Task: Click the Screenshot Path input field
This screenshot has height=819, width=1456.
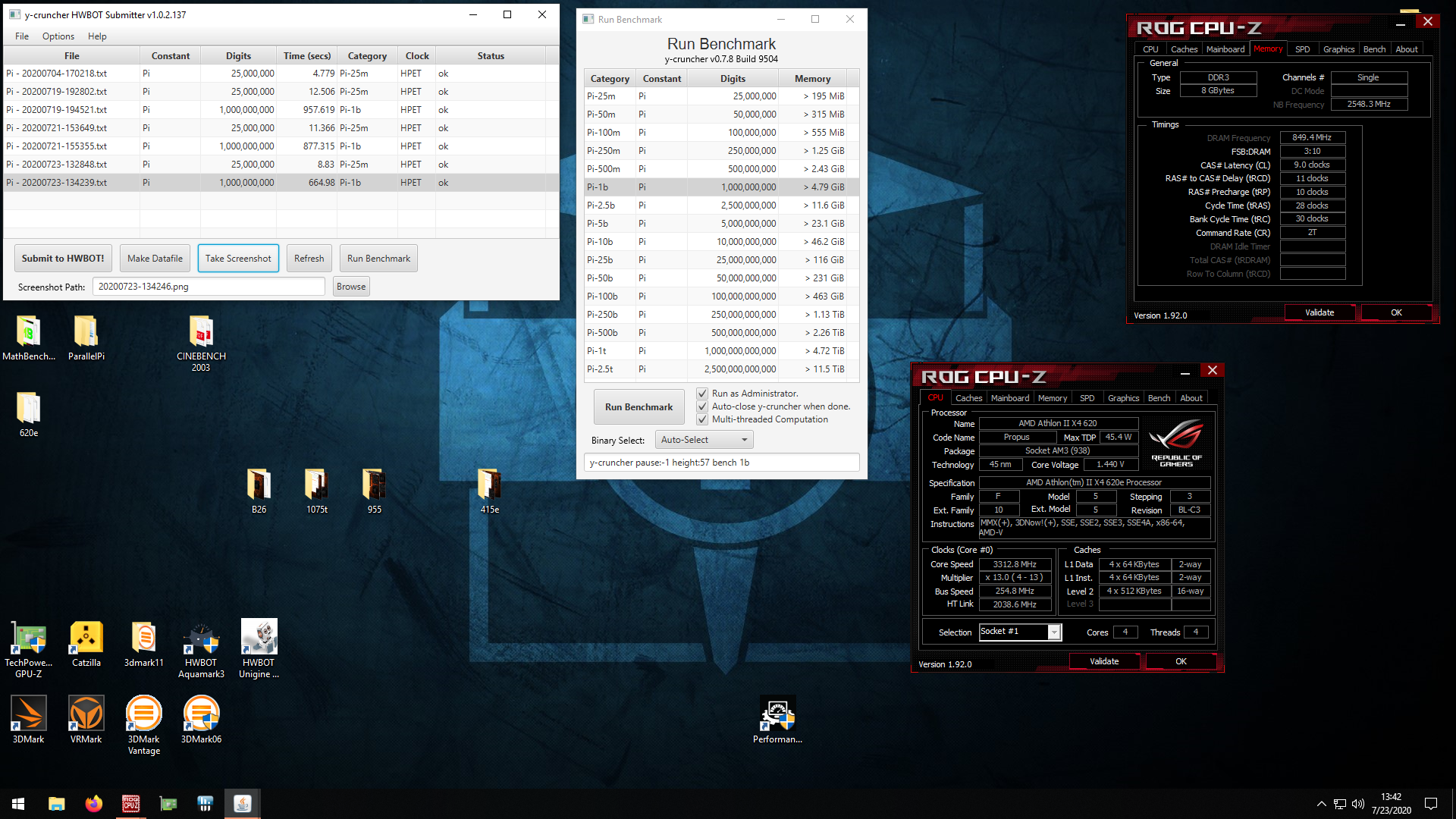Action: (209, 287)
